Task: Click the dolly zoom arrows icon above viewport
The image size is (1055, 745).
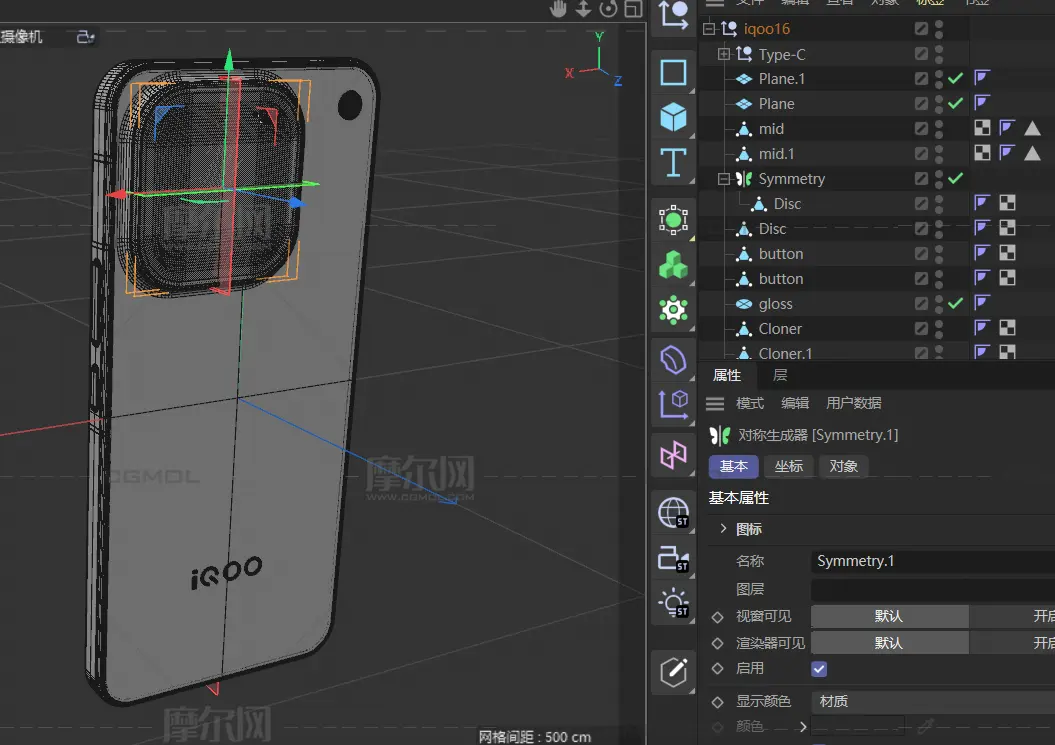Action: (x=583, y=9)
